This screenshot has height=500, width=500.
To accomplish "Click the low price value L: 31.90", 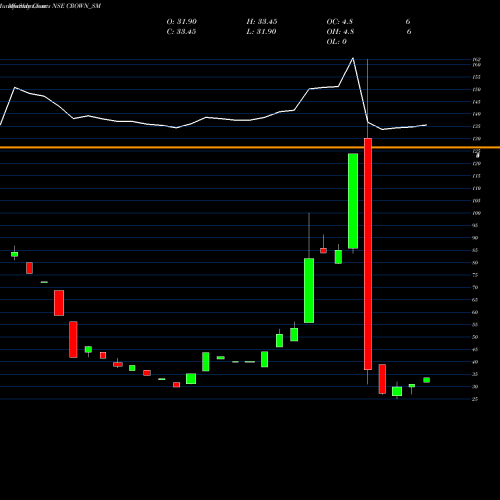I will click(261, 32).
